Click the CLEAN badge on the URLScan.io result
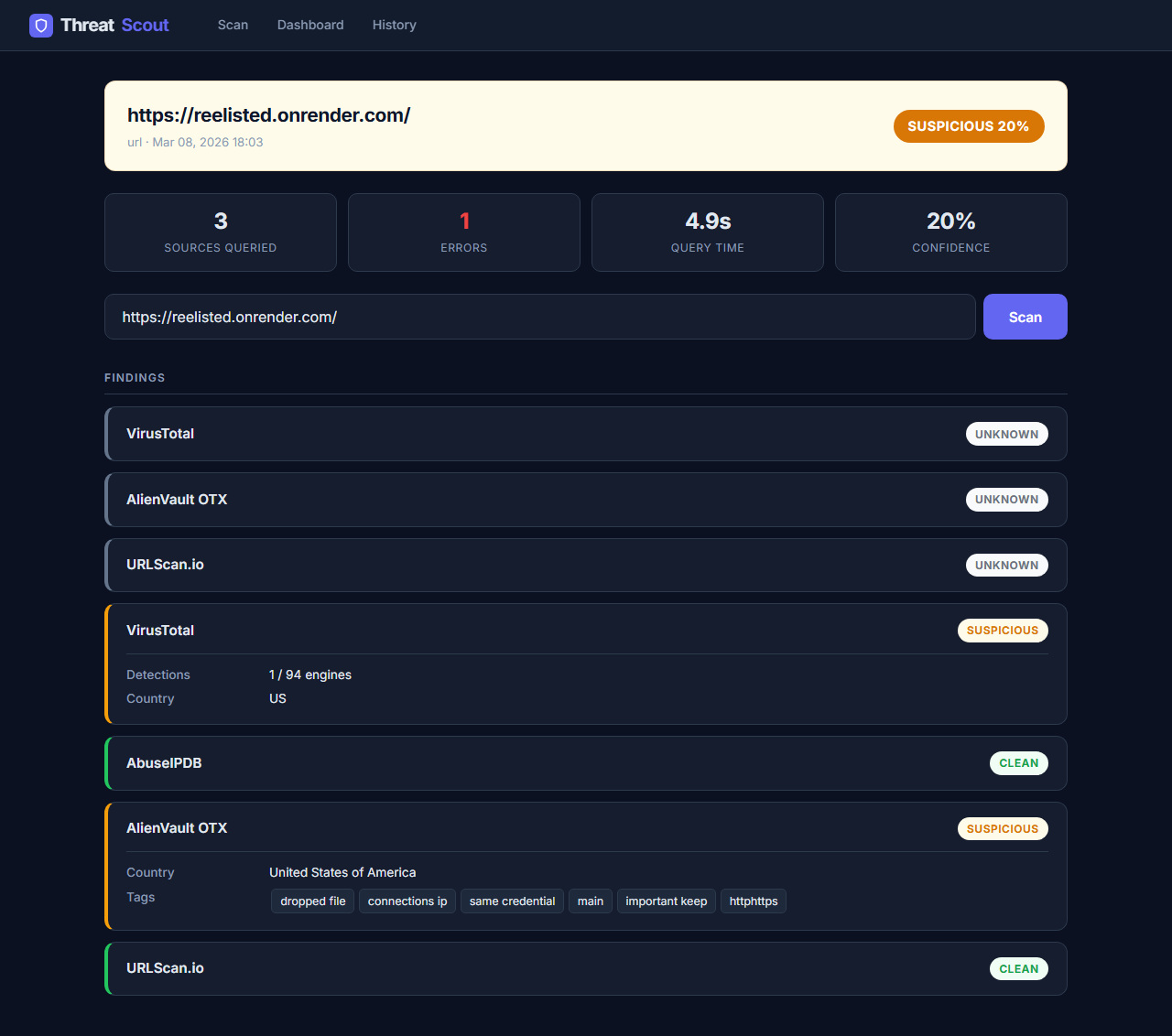 click(1018, 968)
